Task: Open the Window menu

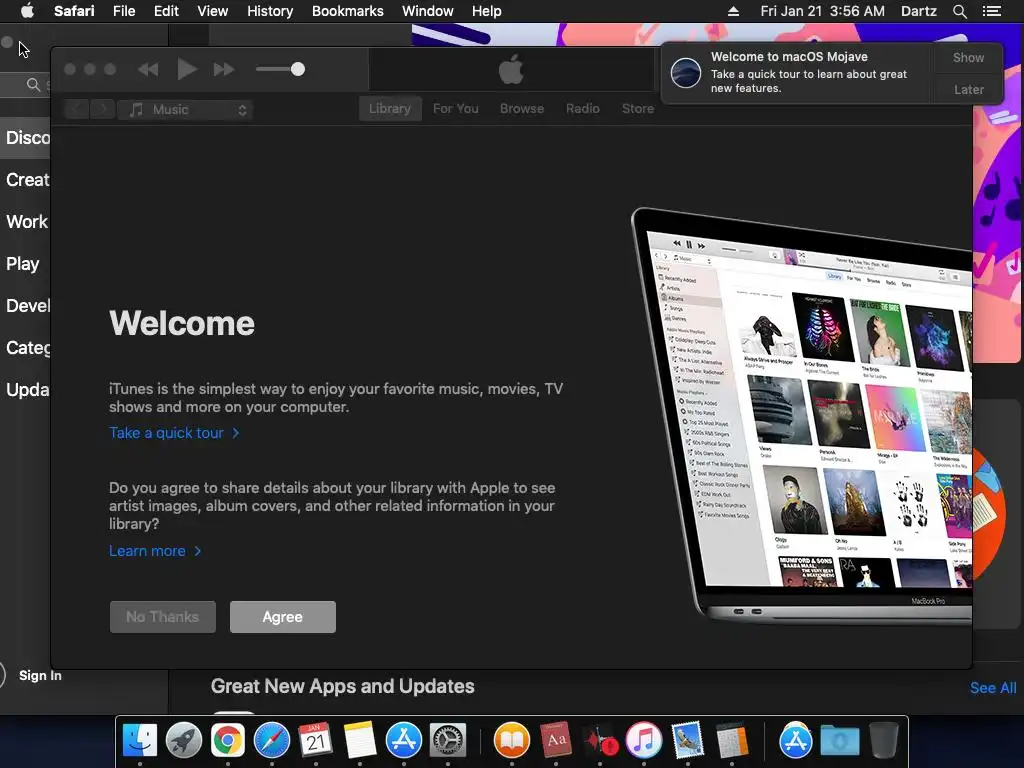Action: pos(428,11)
